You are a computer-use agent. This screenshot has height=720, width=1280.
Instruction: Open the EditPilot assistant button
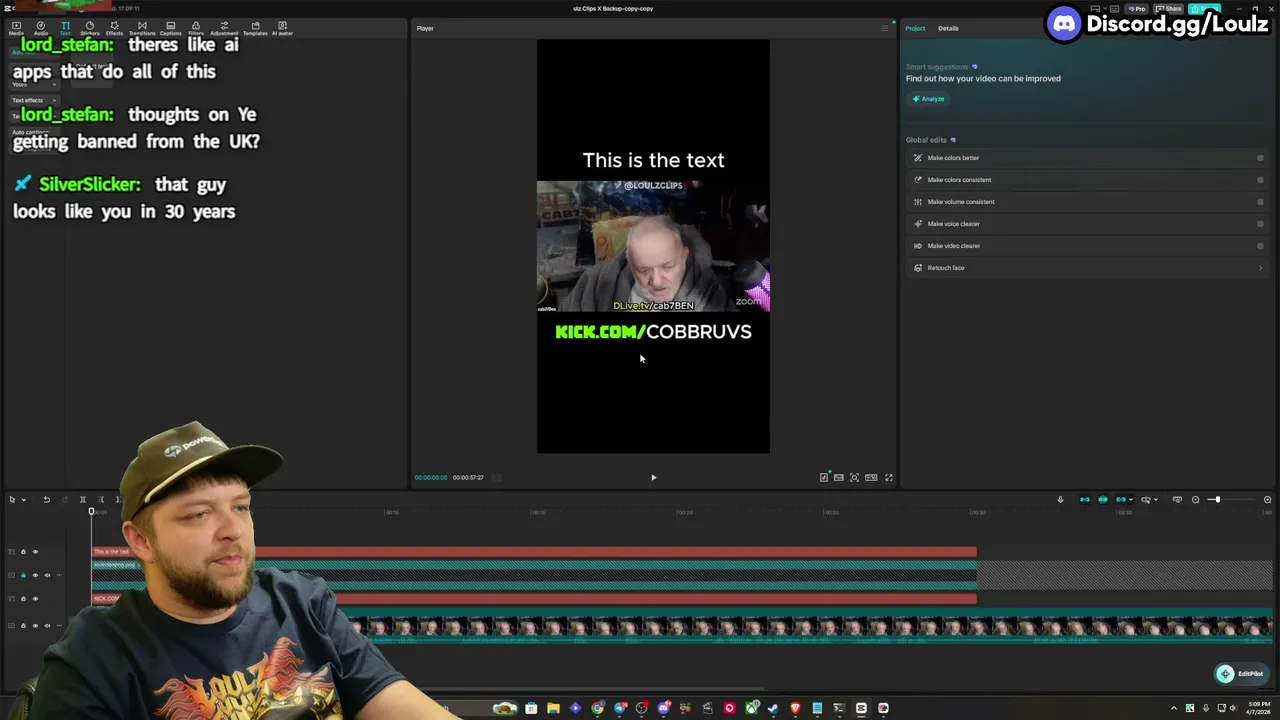[x=1239, y=674]
